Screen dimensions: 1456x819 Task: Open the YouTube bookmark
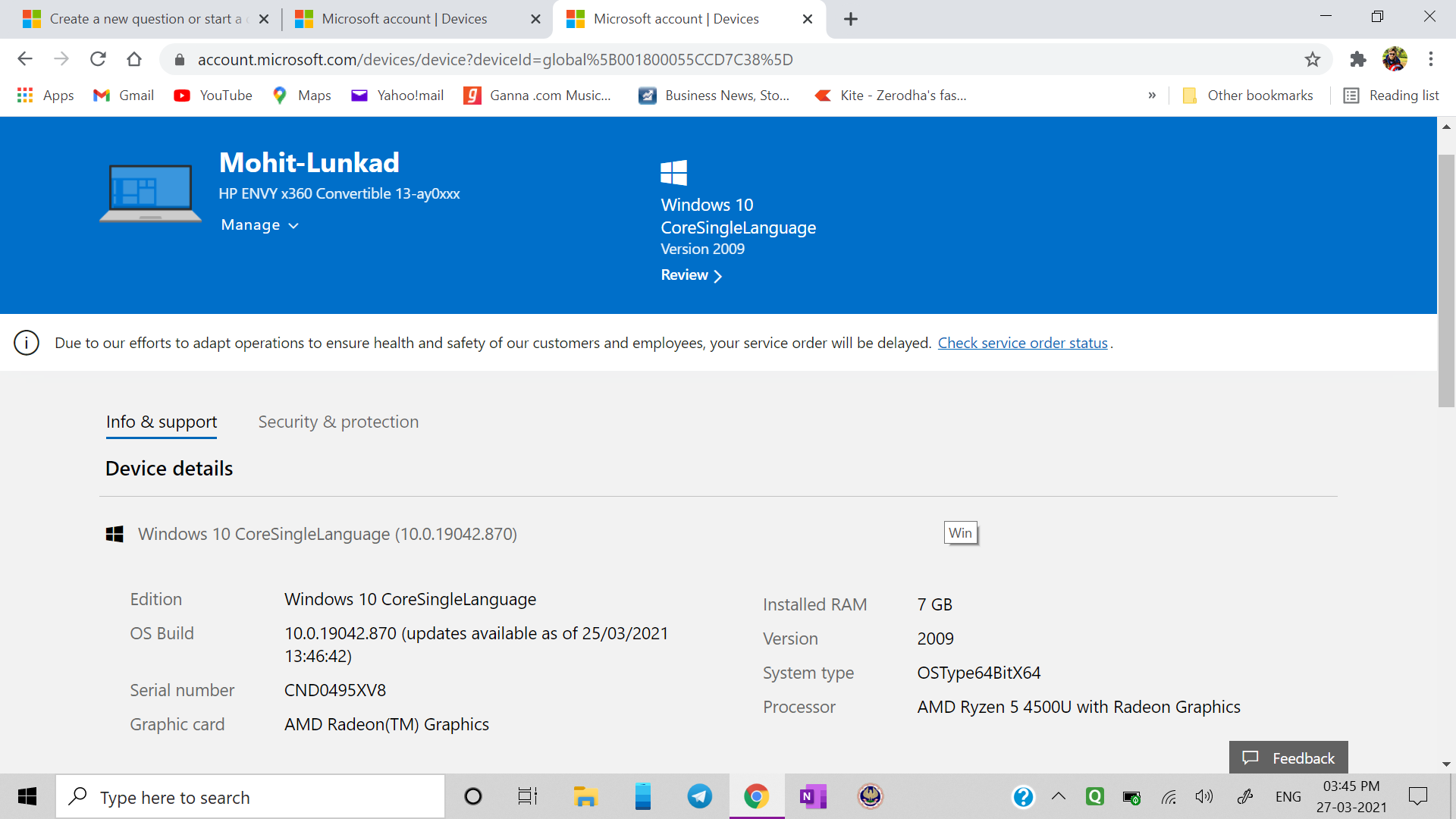click(x=213, y=96)
